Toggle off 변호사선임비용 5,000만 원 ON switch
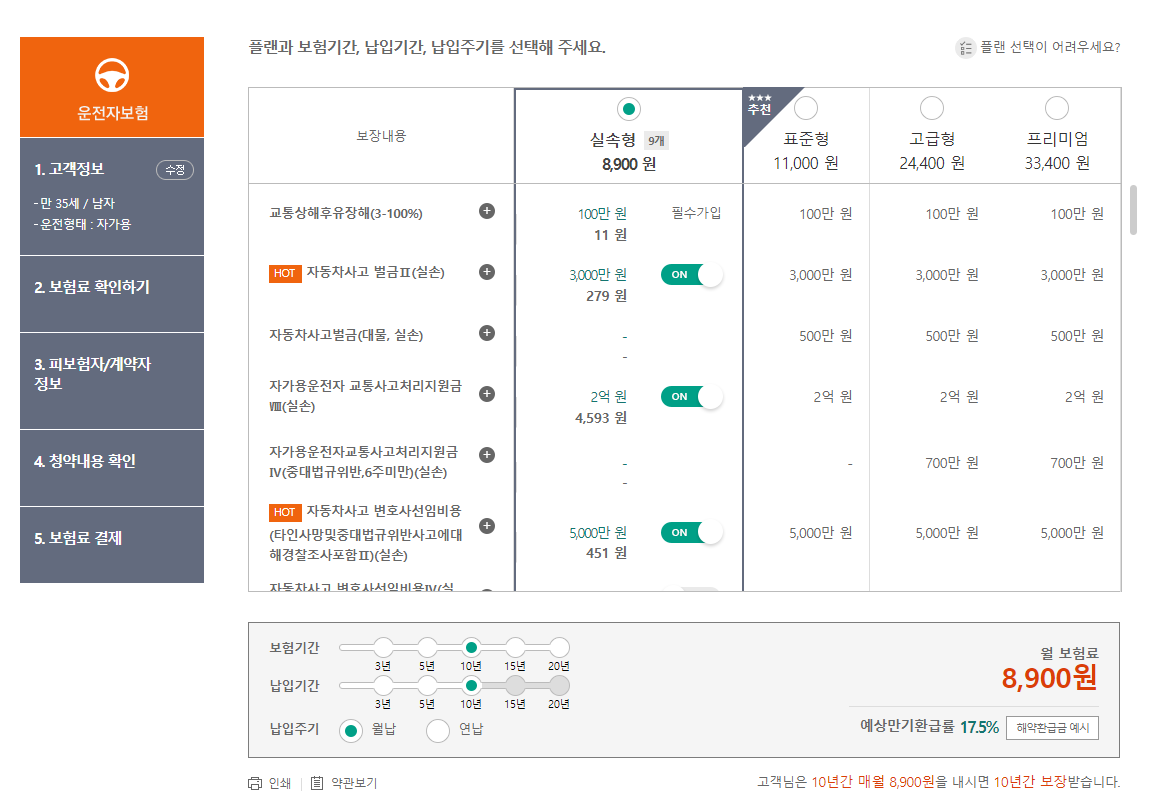The image size is (1151, 808). click(x=691, y=533)
